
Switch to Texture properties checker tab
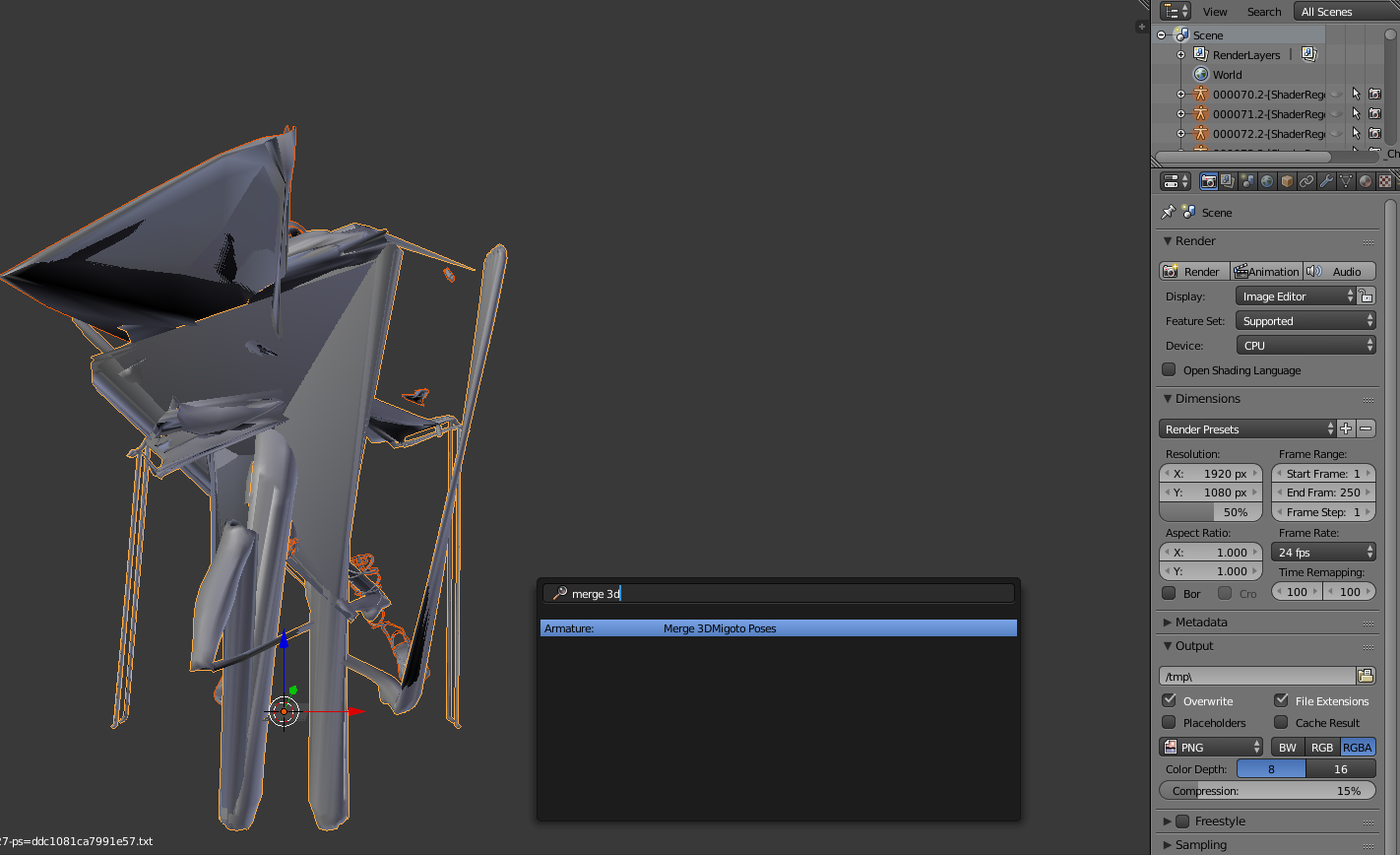(1385, 181)
